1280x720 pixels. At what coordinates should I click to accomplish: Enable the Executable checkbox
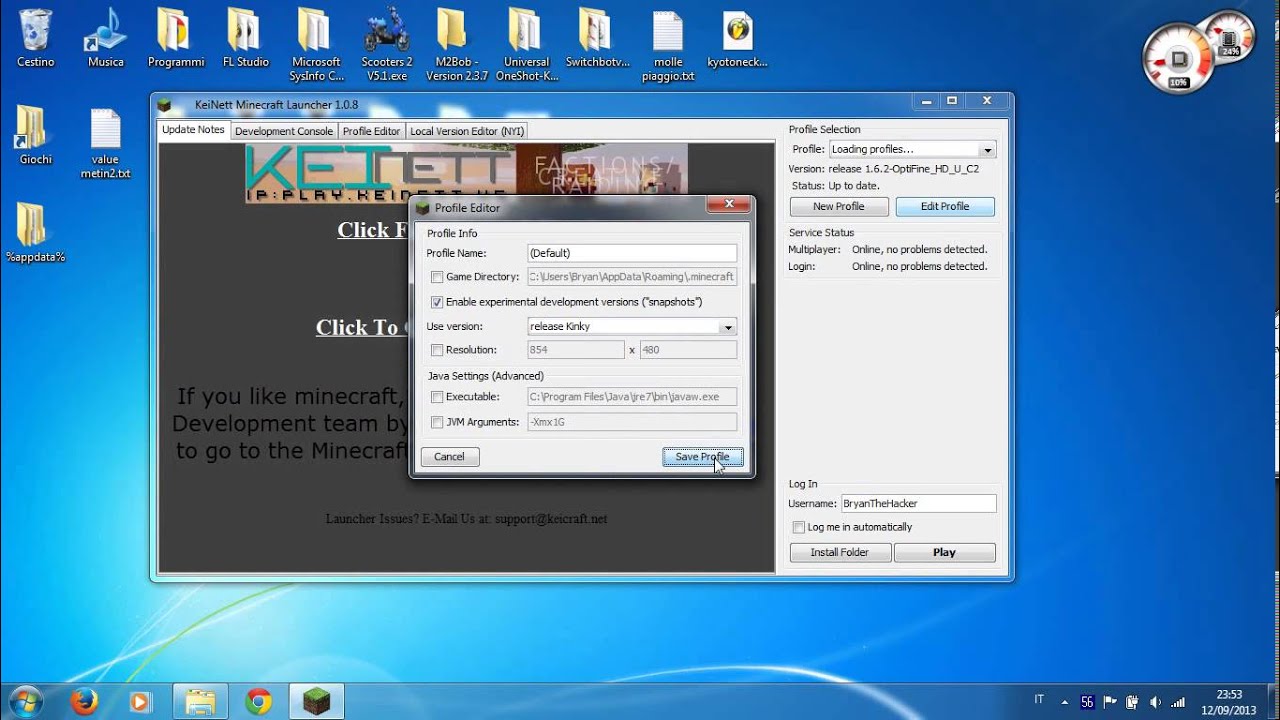(437, 397)
